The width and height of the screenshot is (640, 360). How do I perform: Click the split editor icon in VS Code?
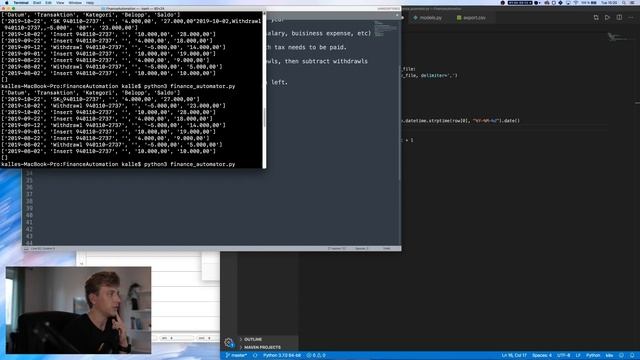(x=619, y=18)
